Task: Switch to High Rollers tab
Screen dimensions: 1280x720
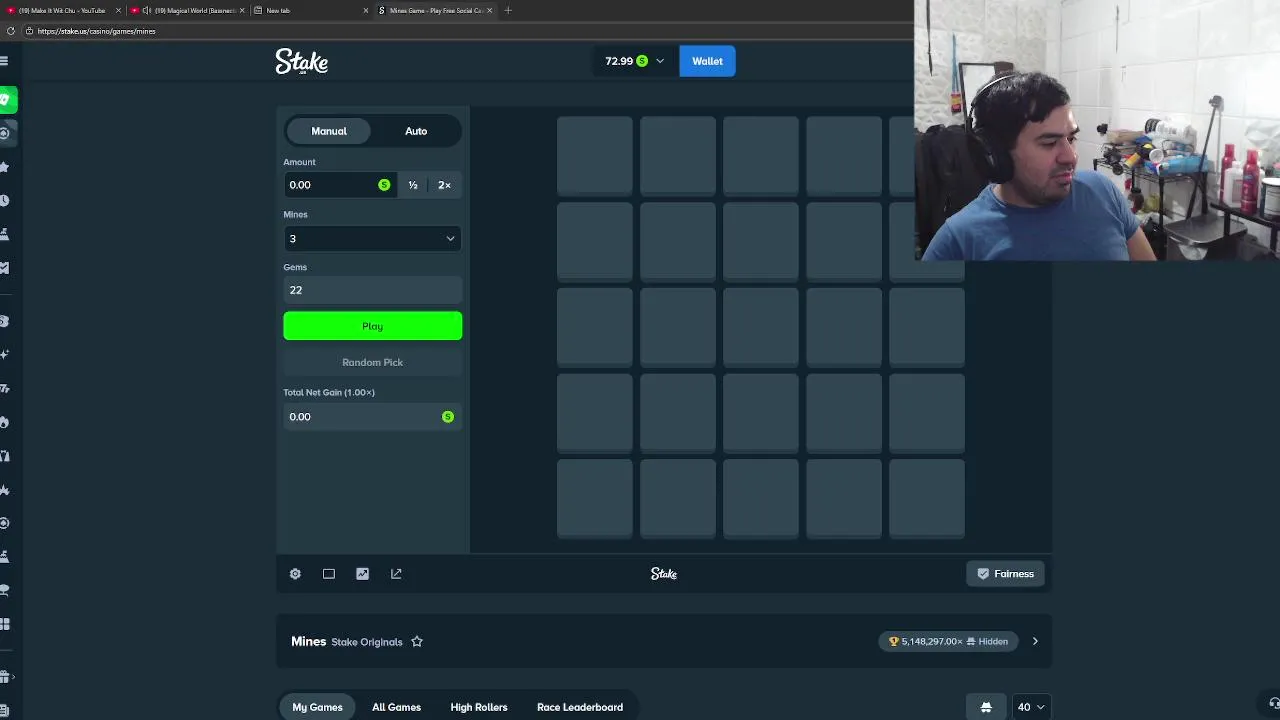Action: point(479,707)
